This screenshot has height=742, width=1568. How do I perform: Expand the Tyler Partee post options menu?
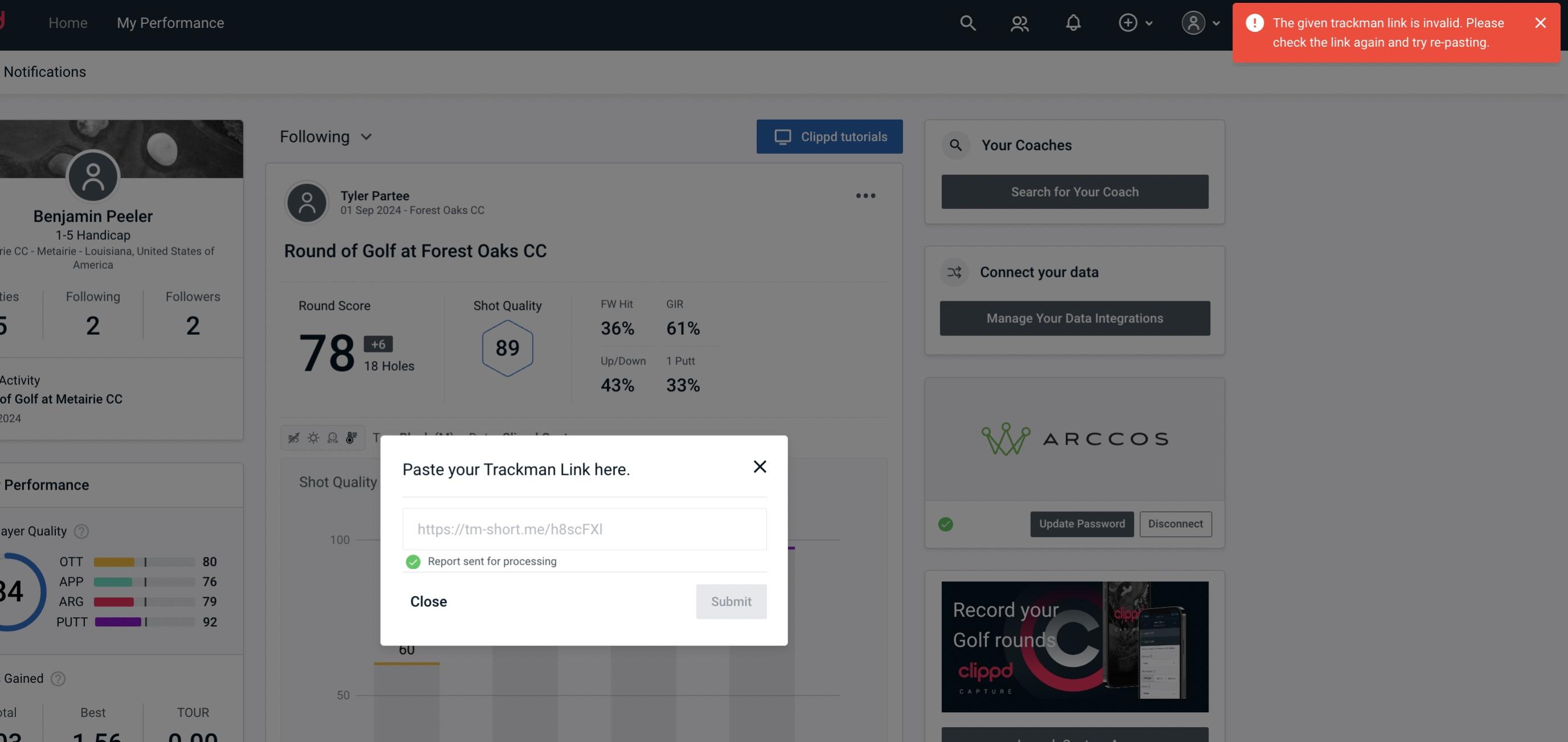[865, 196]
